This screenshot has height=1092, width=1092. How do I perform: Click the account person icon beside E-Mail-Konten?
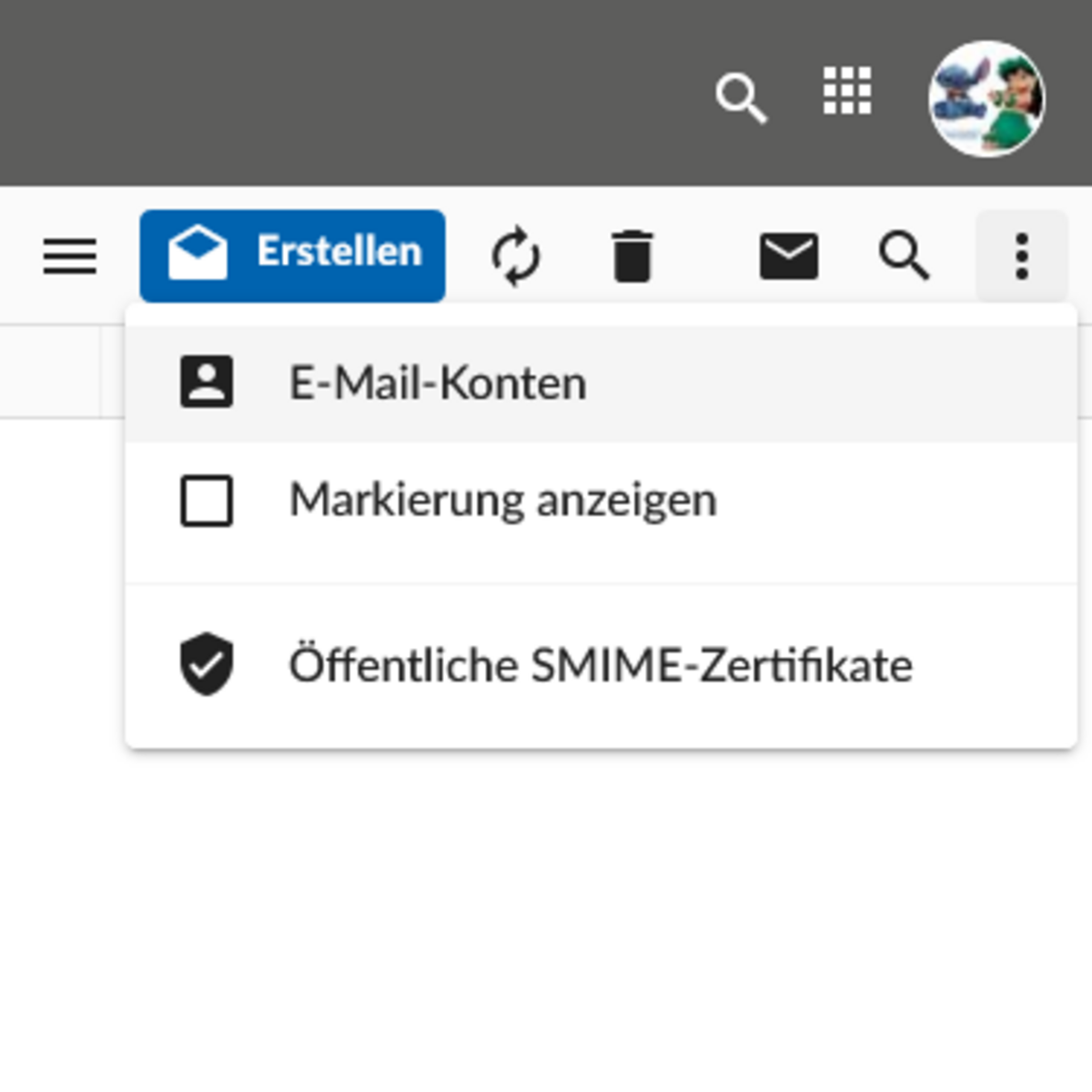pyautogui.click(x=207, y=382)
